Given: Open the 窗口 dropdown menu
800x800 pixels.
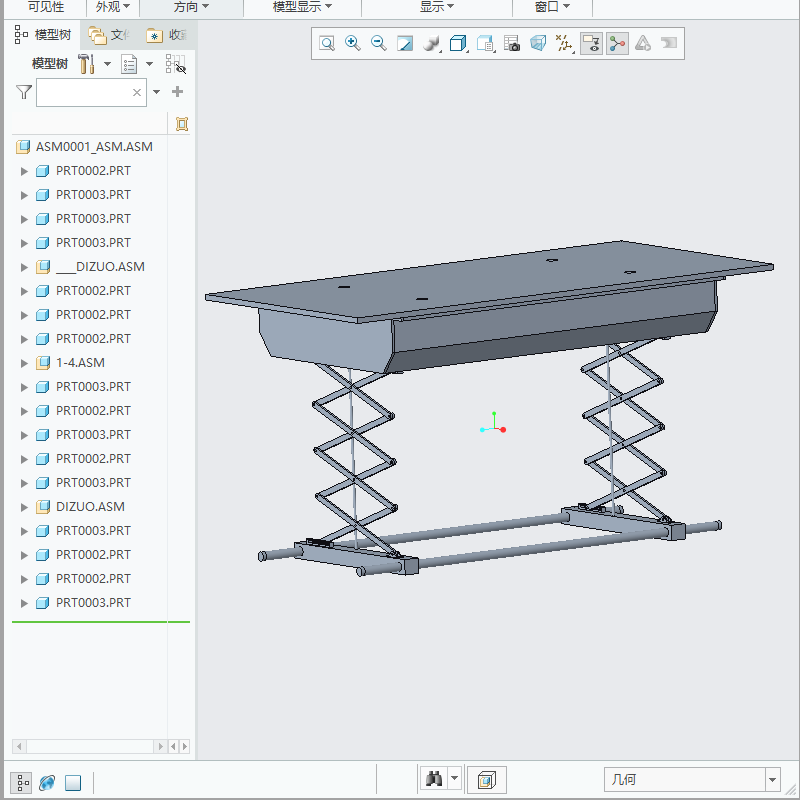Looking at the screenshot, I should pos(552,7).
